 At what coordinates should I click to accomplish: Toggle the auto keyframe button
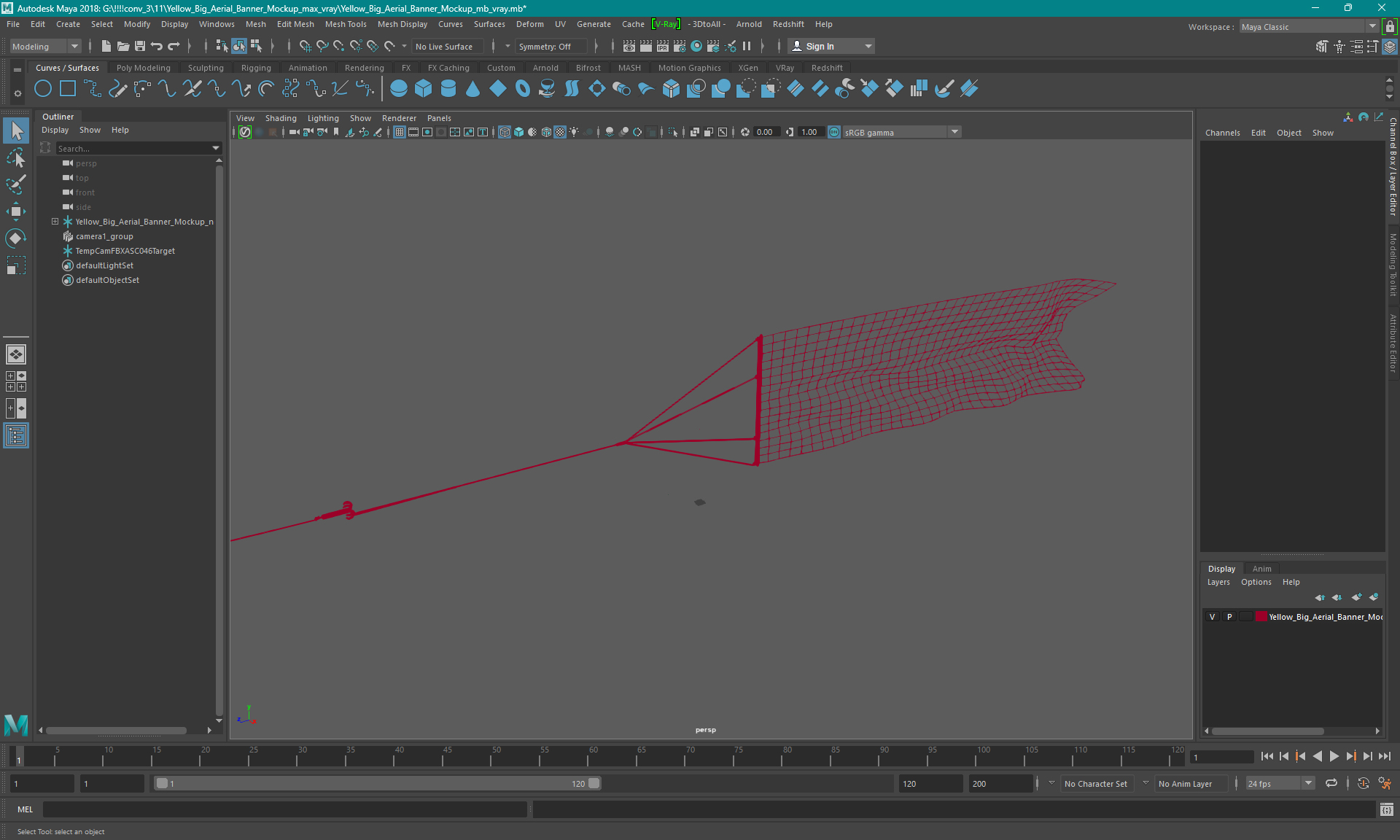(1364, 783)
